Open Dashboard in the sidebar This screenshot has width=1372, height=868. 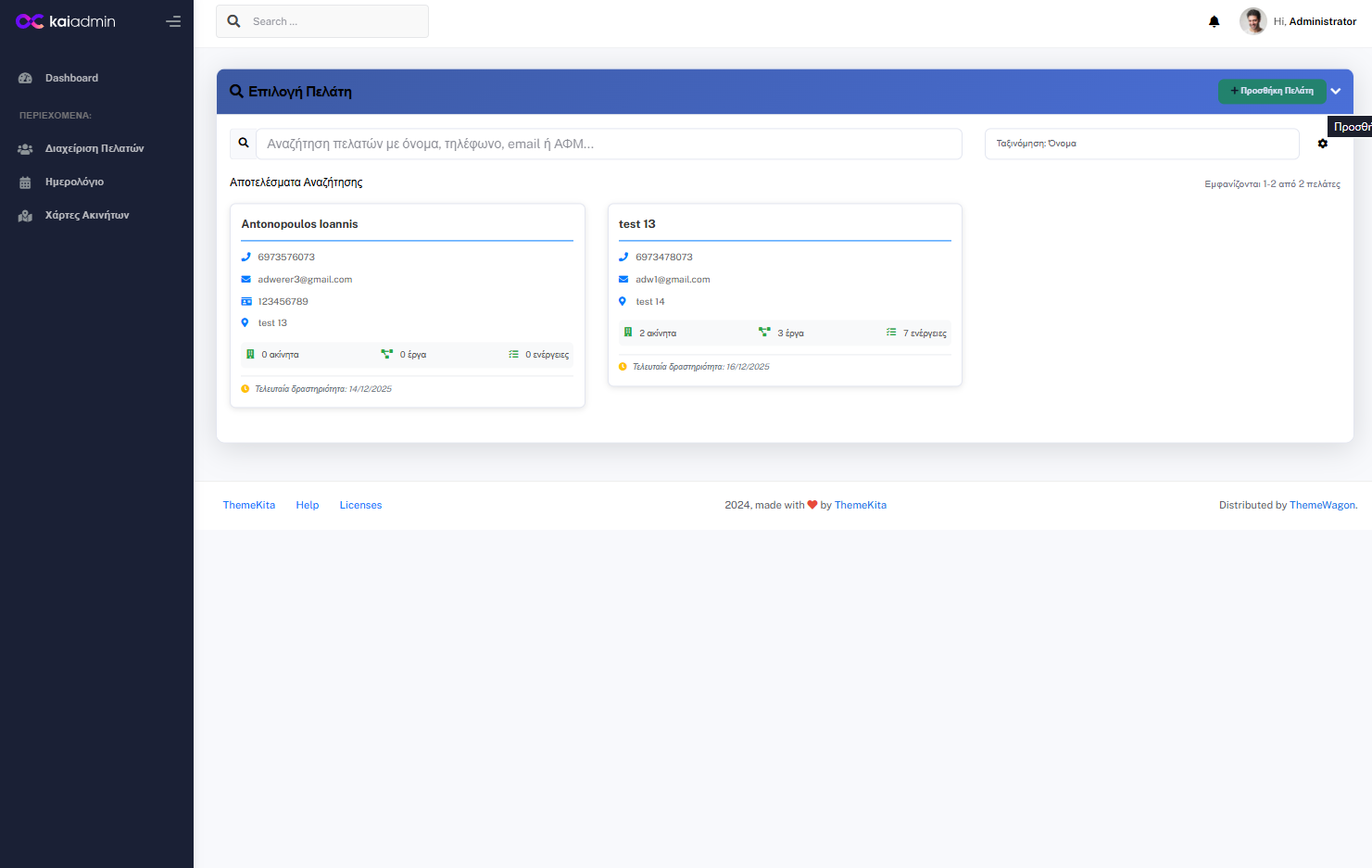[71, 78]
